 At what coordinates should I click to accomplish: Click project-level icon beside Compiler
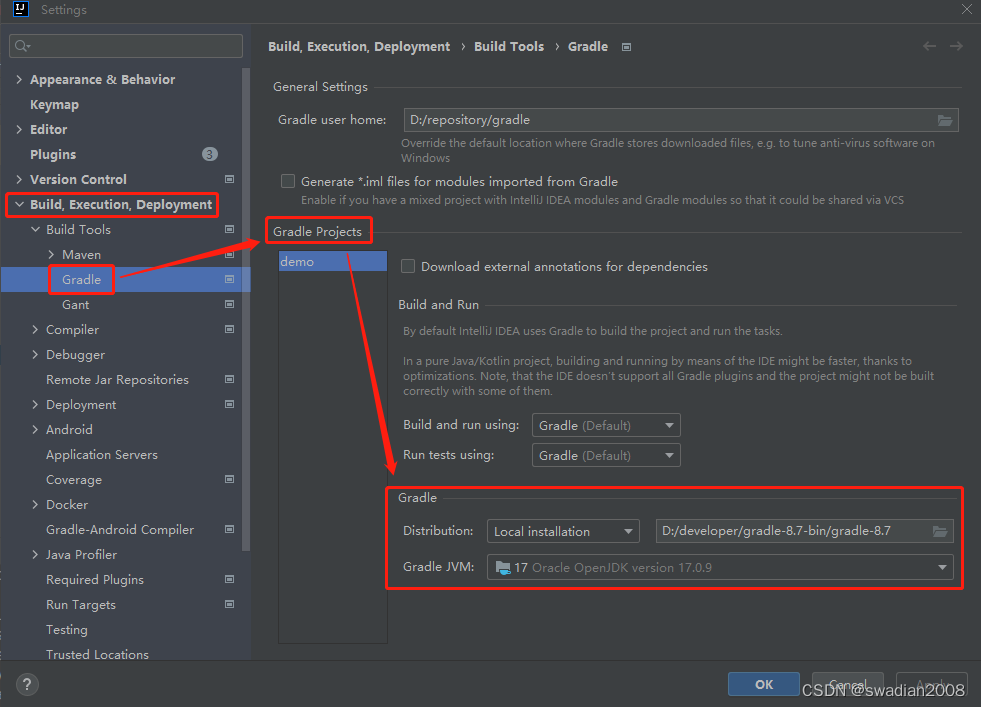pos(230,330)
